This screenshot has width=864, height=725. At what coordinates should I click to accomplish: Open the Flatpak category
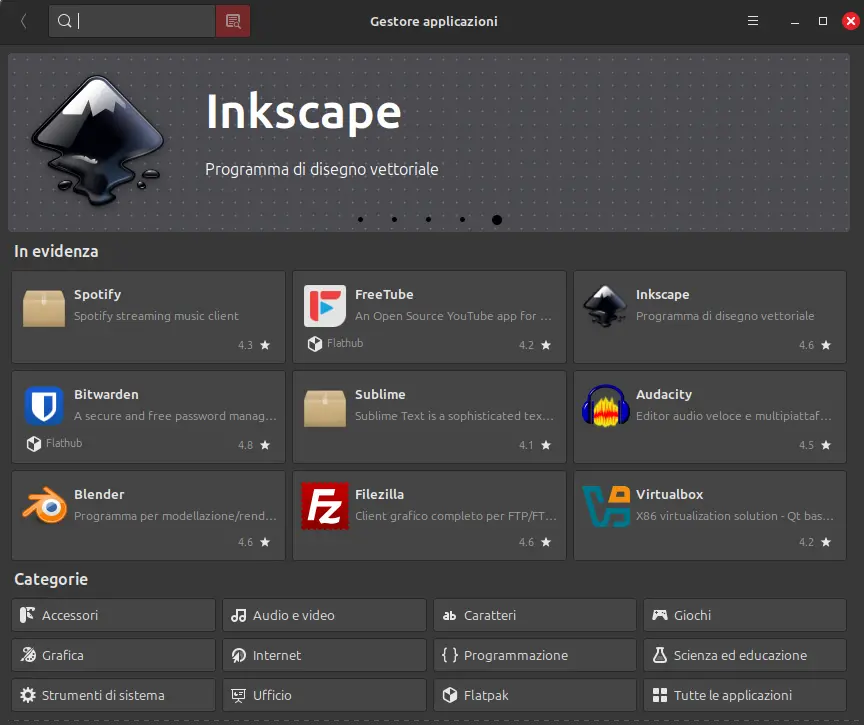click(534, 695)
